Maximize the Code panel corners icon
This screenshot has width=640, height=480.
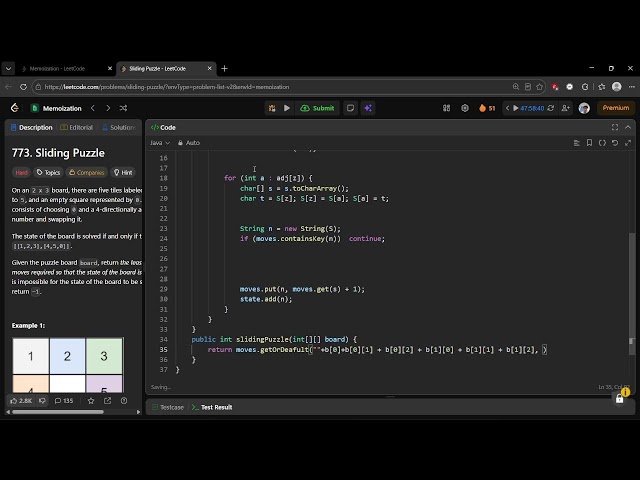click(615, 127)
